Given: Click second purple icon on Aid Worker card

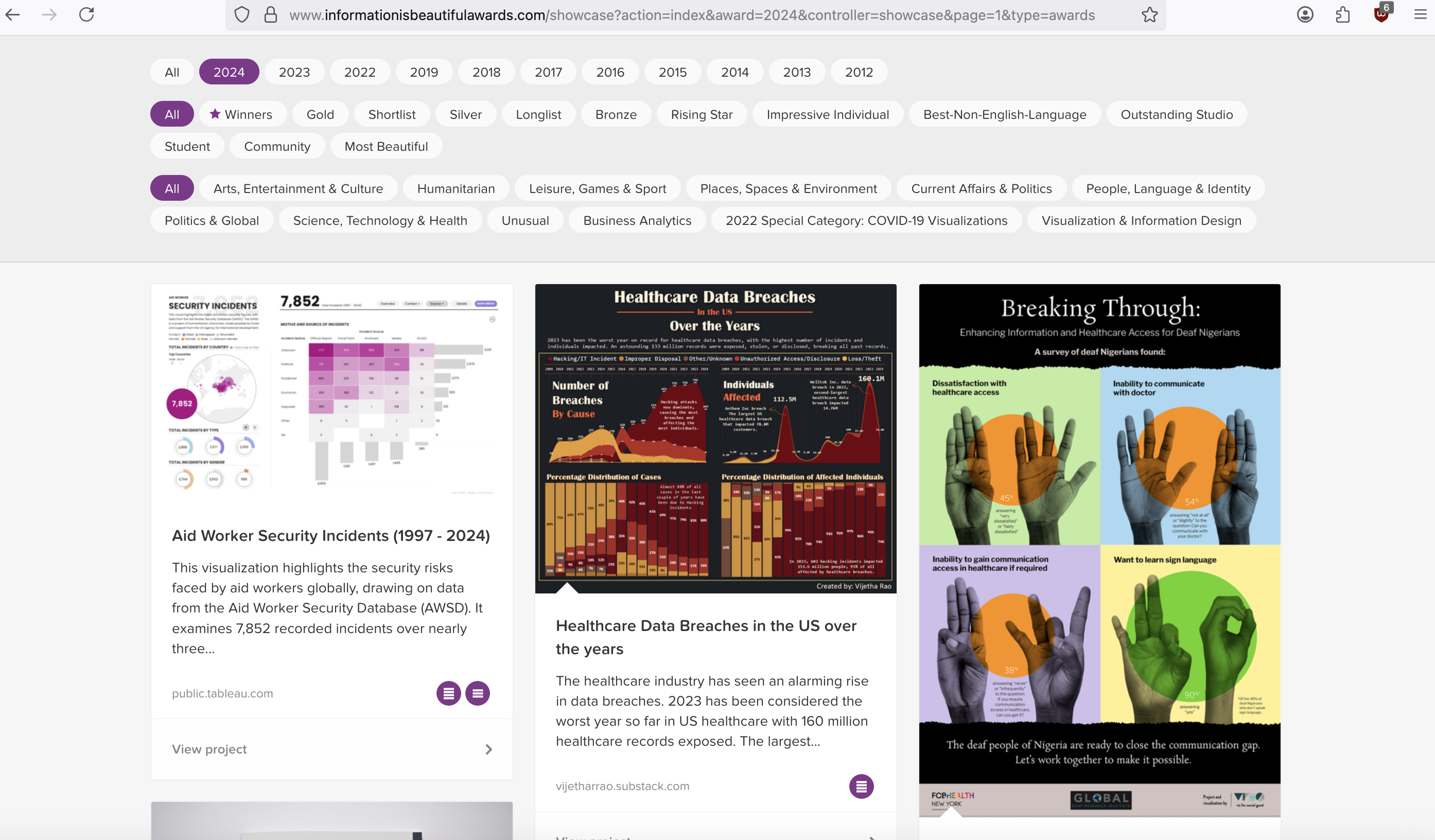Looking at the screenshot, I should click(478, 693).
